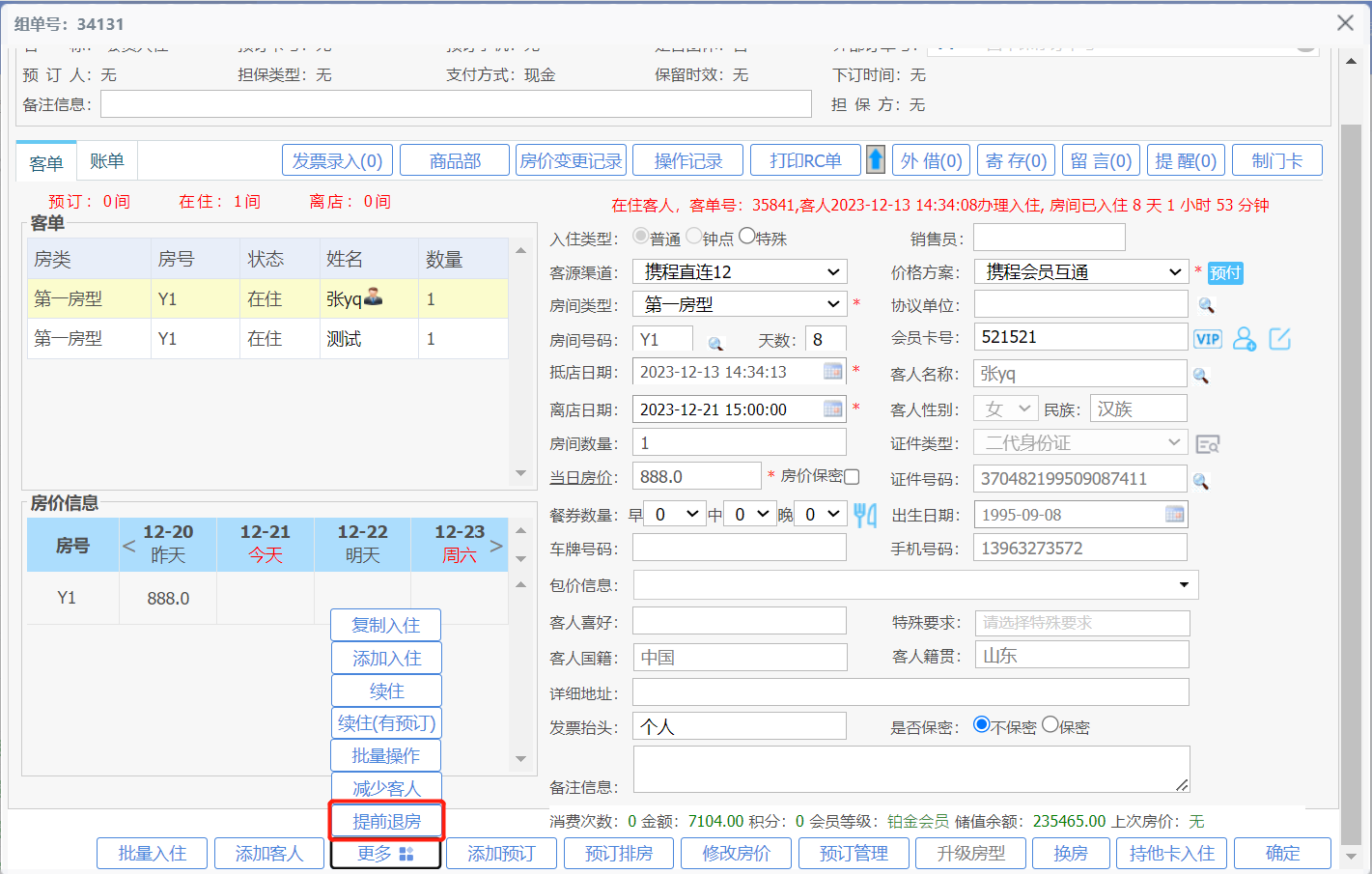Click the search icon beside guest name 张yq
The image size is (1372, 874).
(1201, 375)
